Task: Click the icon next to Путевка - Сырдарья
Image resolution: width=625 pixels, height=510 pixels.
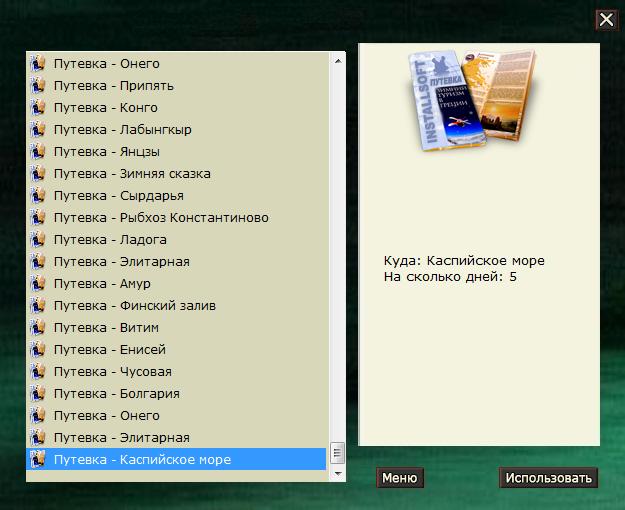Action: point(37,195)
